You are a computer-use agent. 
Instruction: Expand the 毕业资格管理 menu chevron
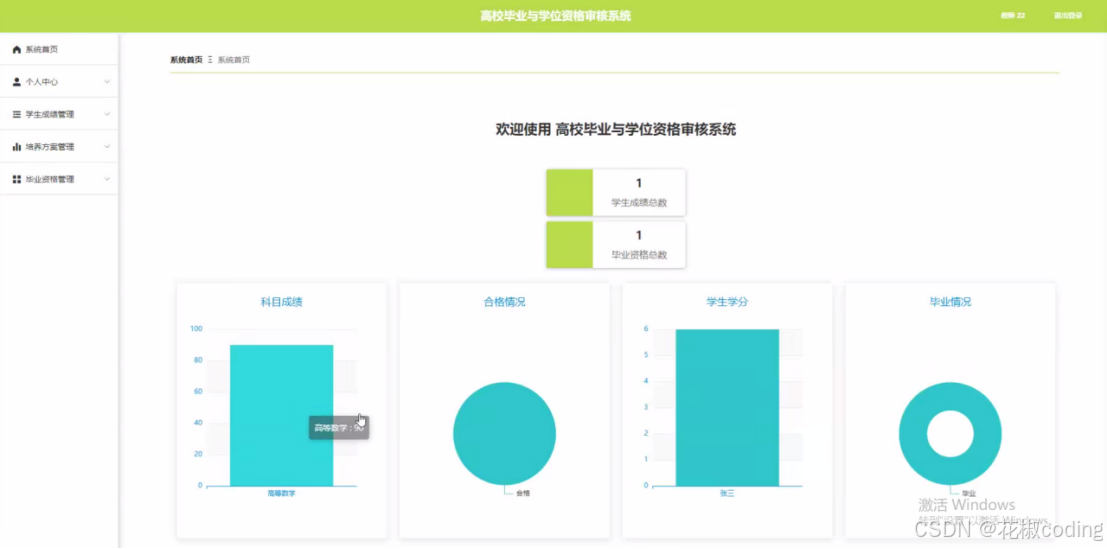click(107, 179)
